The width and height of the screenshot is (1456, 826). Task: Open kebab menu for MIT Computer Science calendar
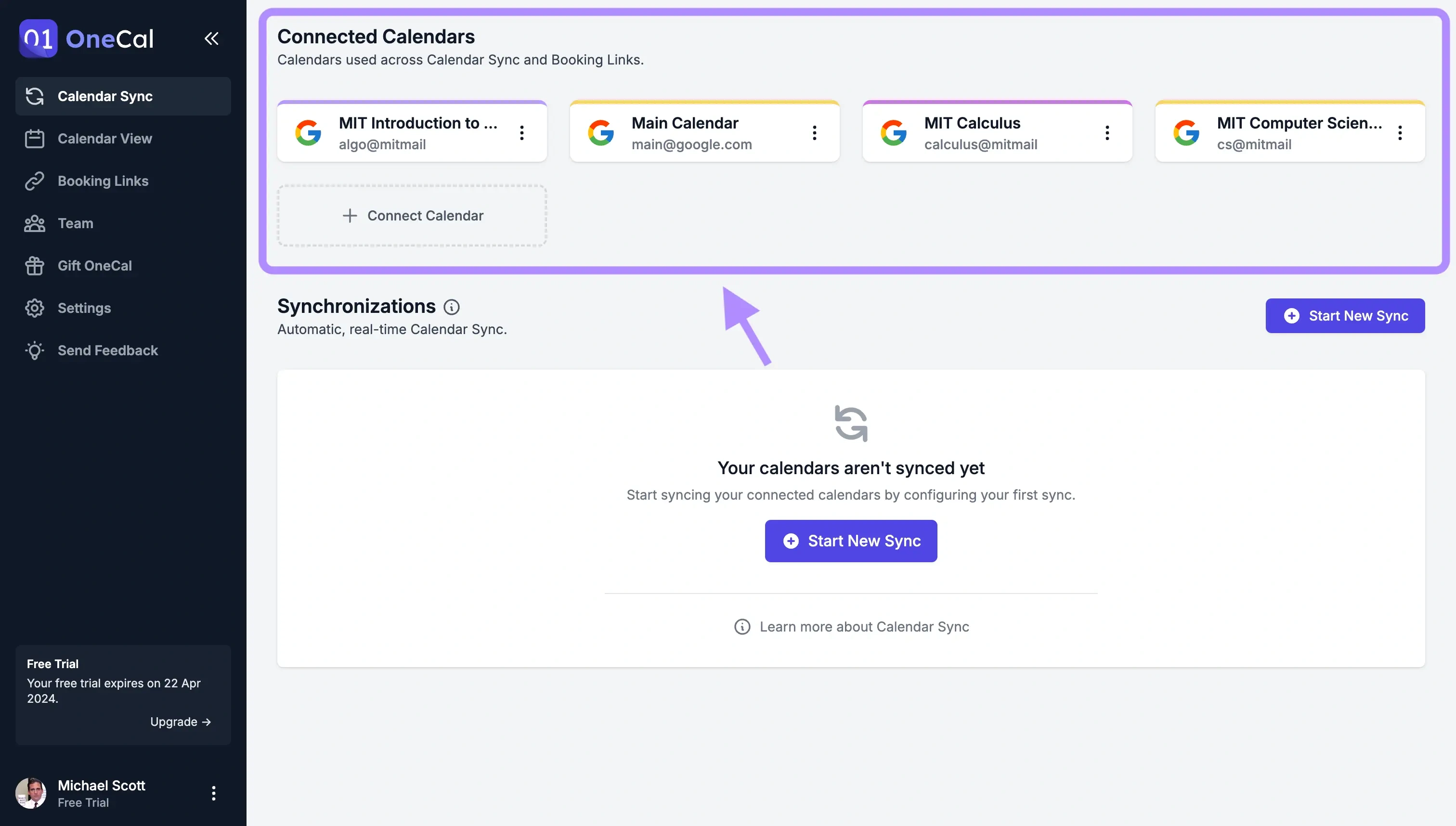pos(1401,133)
